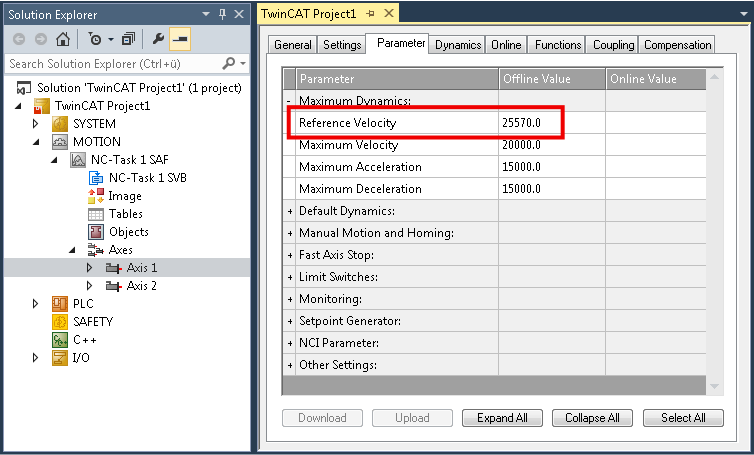The image size is (754, 455).
Task: Open the Solution Explorer window position dropdown
Action: pyautogui.click(x=206, y=14)
